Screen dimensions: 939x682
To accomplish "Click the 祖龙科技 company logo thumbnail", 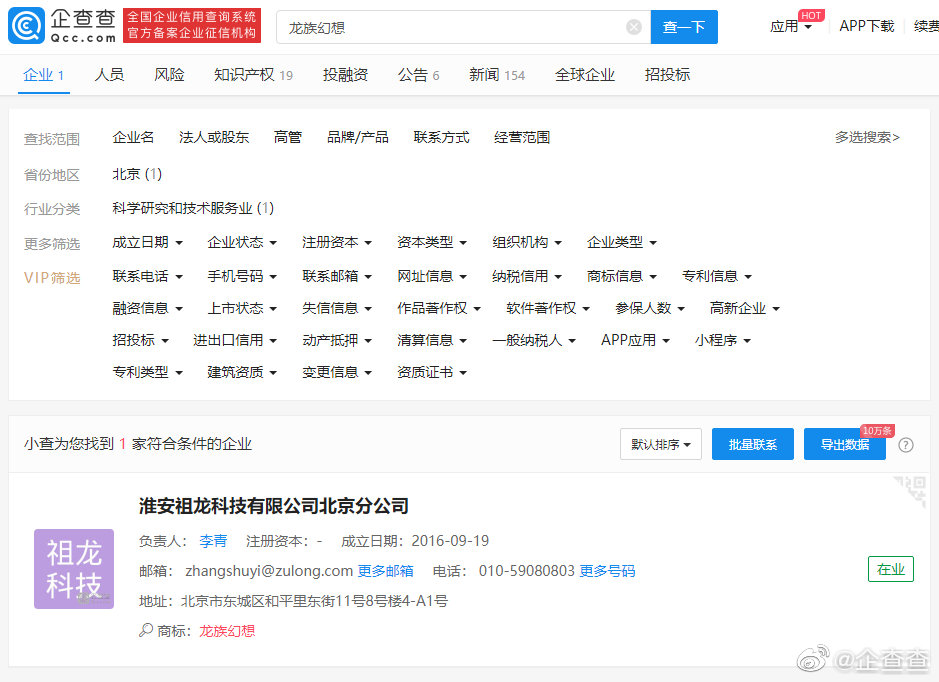I will 74,569.
